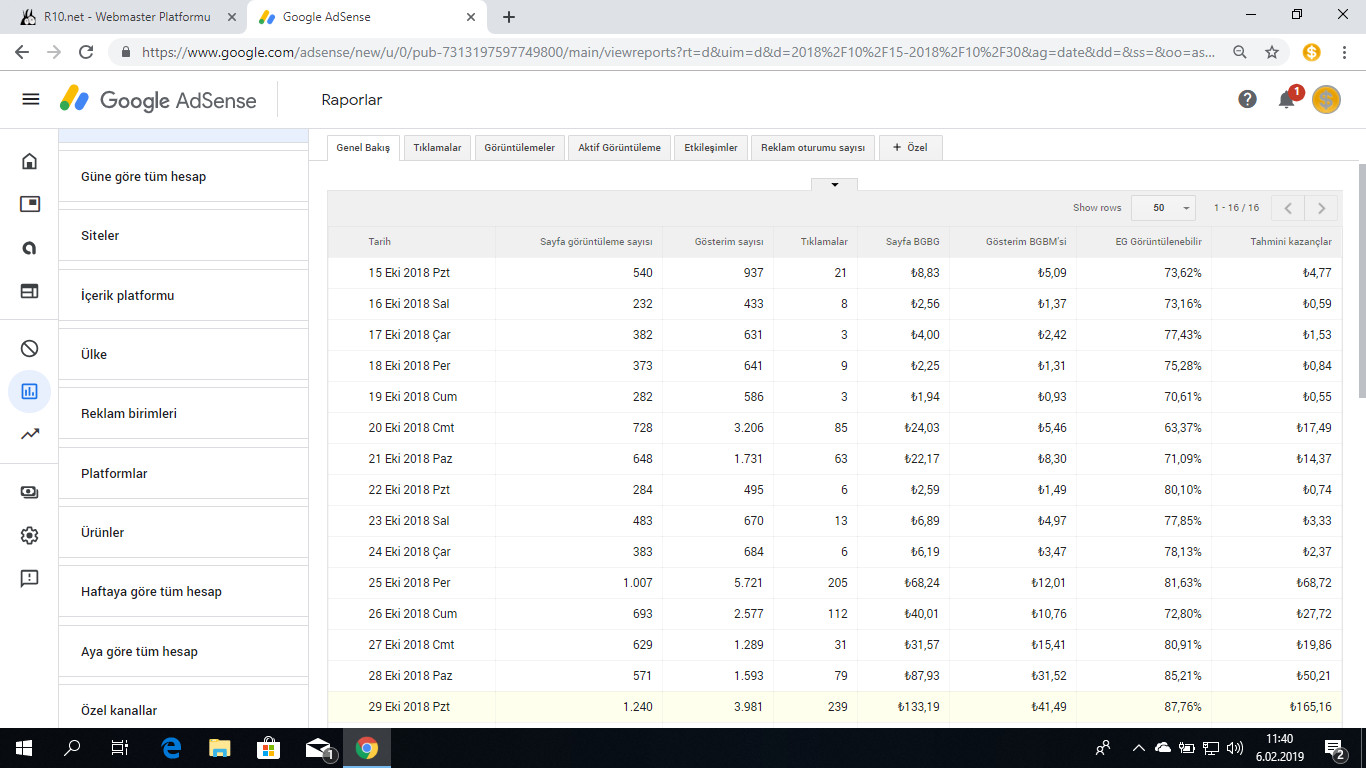Sort by Tahmini kazançlar column
This screenshot has width=1366, height=768.
(1291, 242)
